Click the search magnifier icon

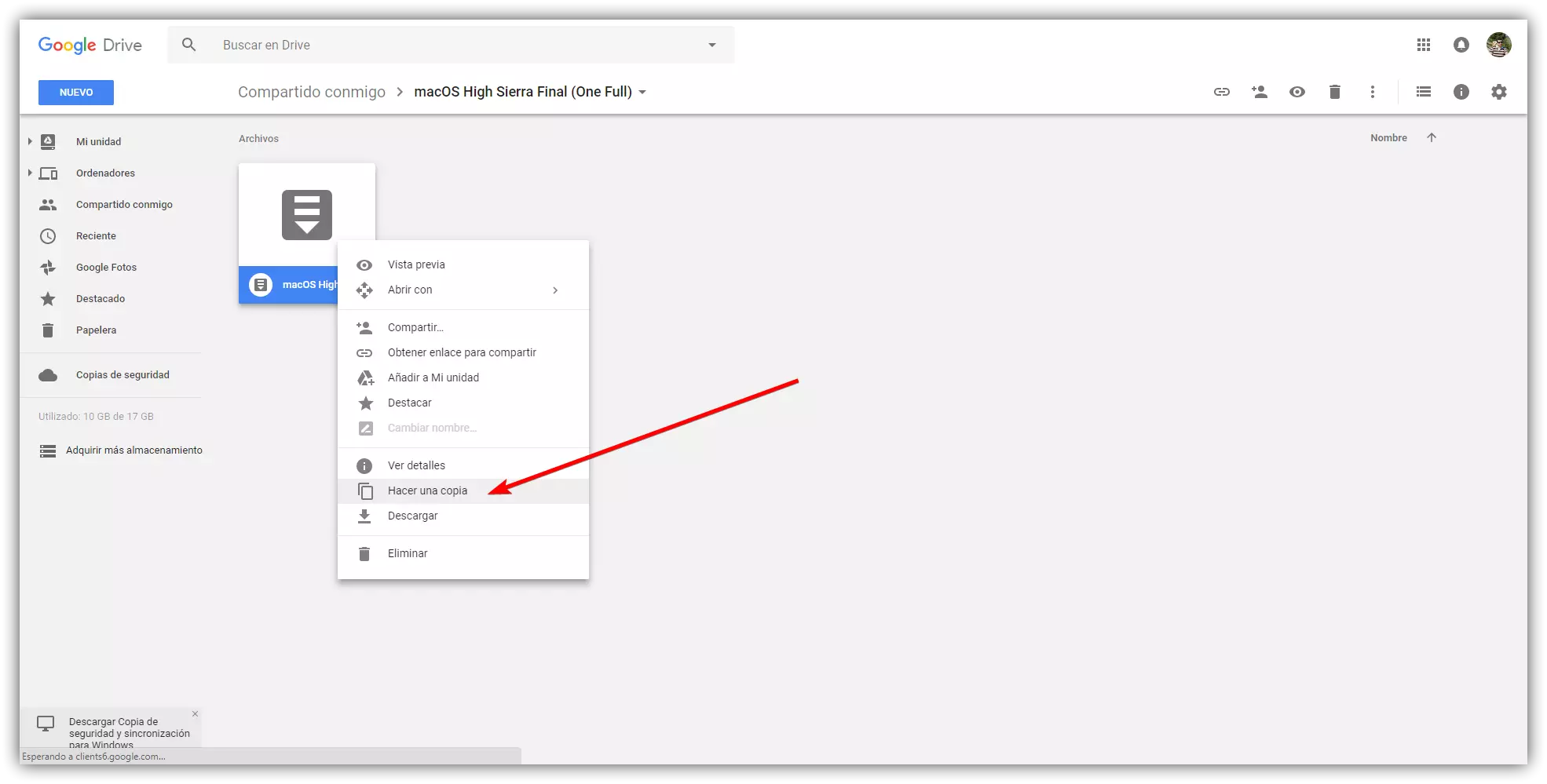[188, 45]
